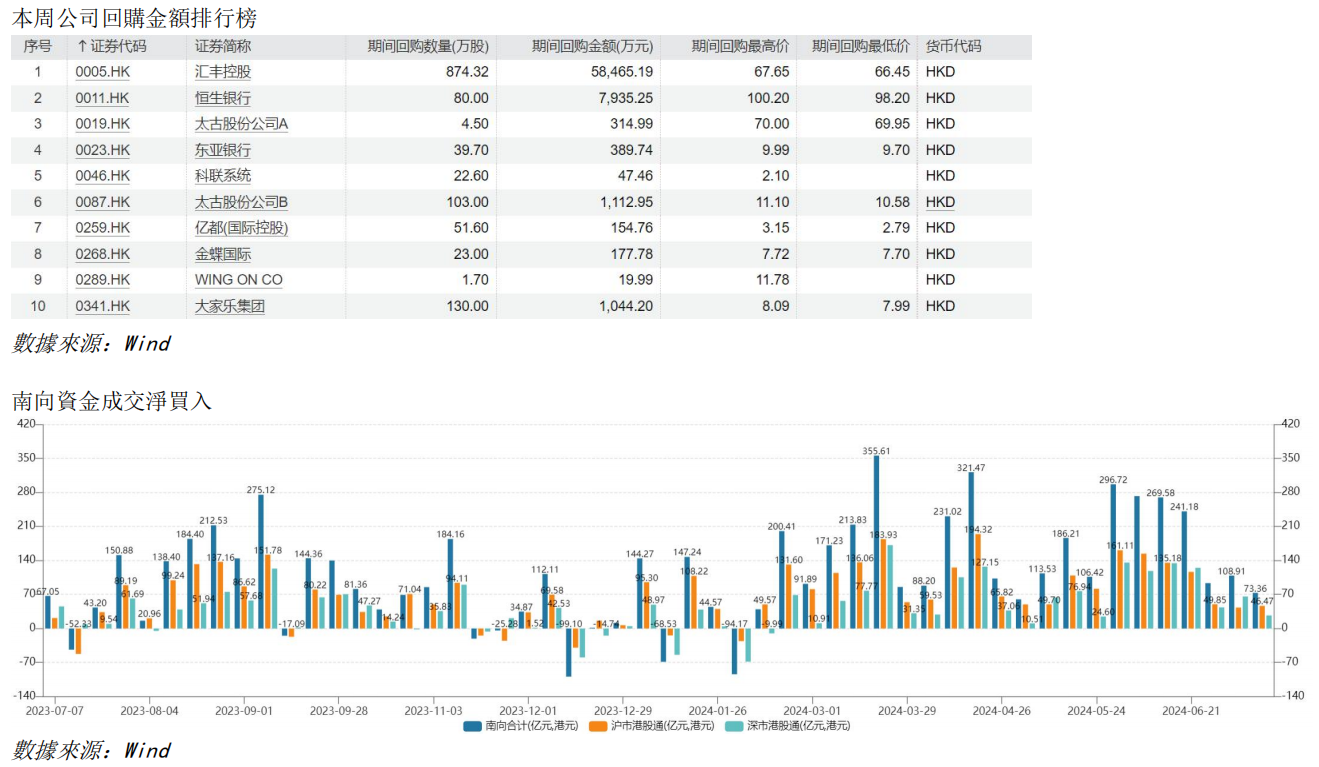Click x-axis date 2023-07-07

click(55, 710)
